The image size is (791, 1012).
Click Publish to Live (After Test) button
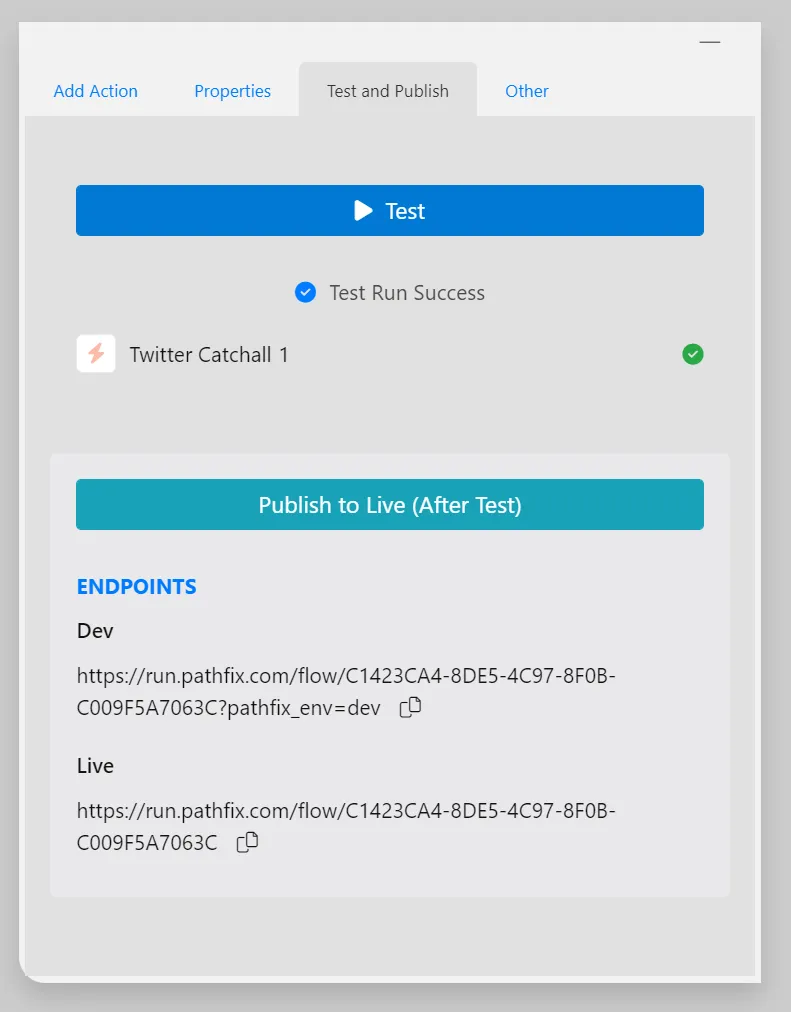pos(390,505)
